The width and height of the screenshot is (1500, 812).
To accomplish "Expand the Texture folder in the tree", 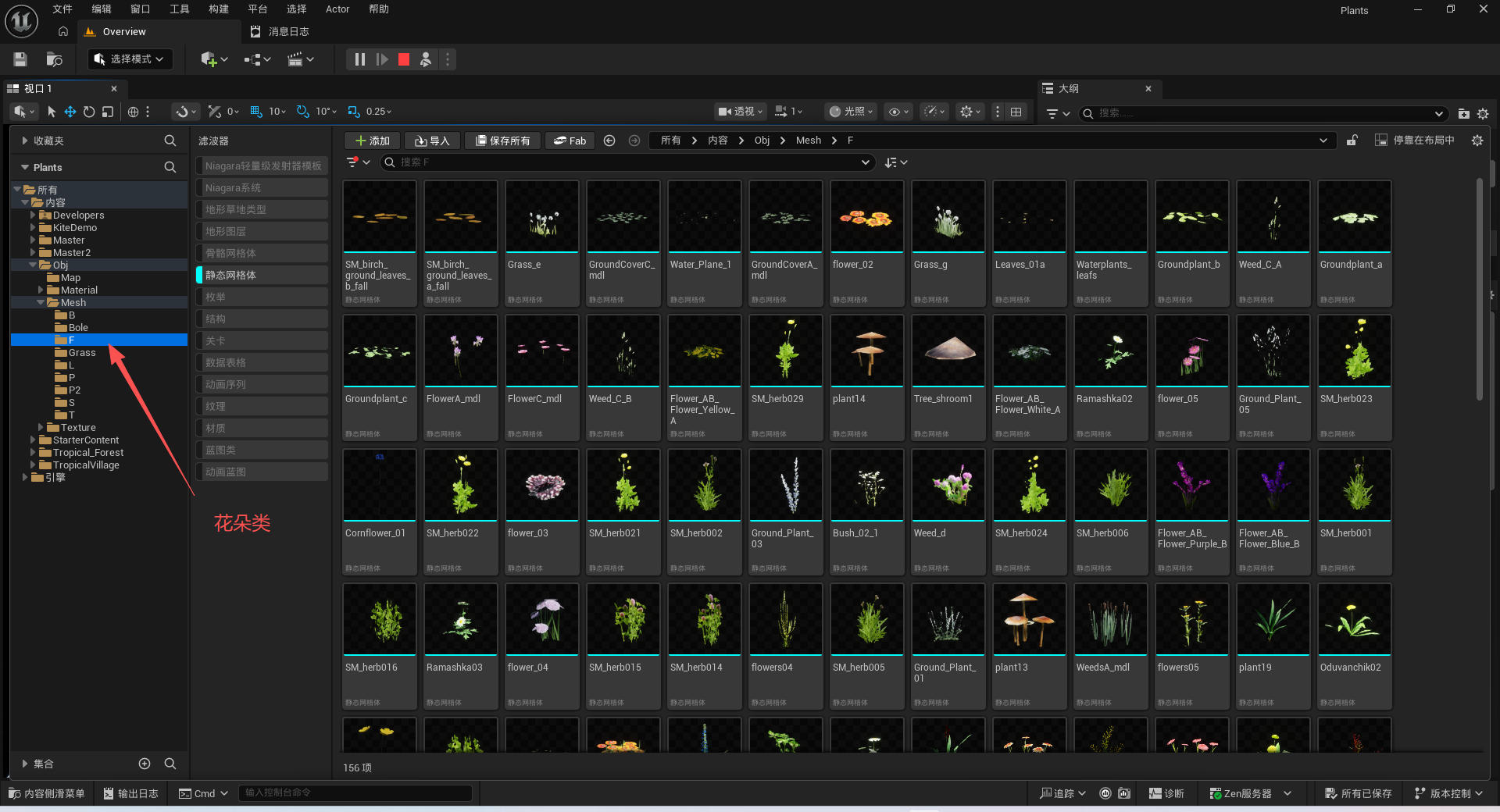I will (x=41, y=428).
